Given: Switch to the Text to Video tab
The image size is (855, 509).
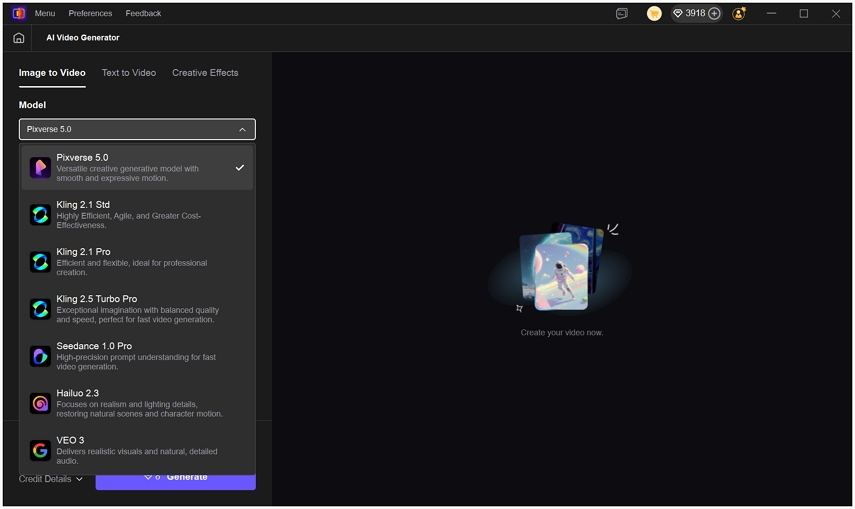Looking at the screenshot, I should [x=129, y=73].
